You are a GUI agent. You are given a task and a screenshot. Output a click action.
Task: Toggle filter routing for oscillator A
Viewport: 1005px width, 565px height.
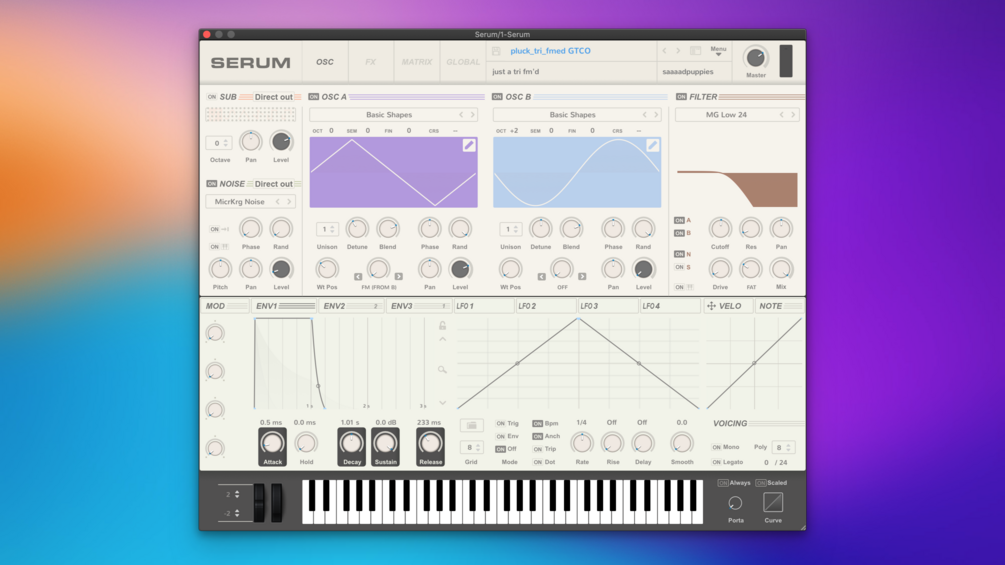point(679,220)
